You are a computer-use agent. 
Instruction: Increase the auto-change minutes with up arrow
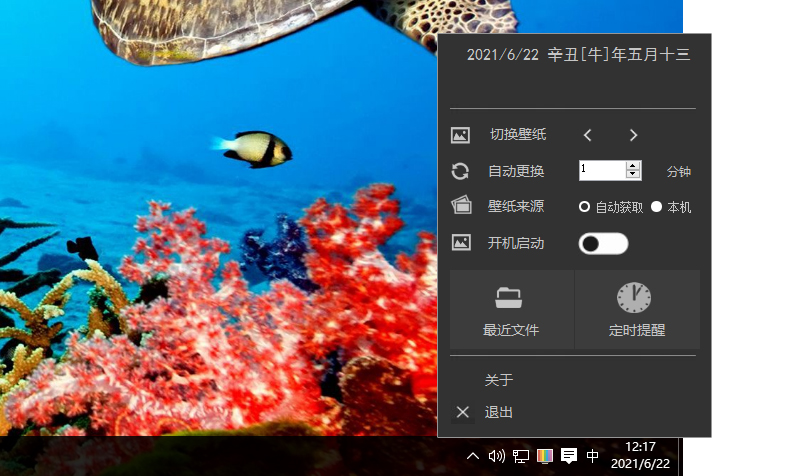(x=633, y=166)
